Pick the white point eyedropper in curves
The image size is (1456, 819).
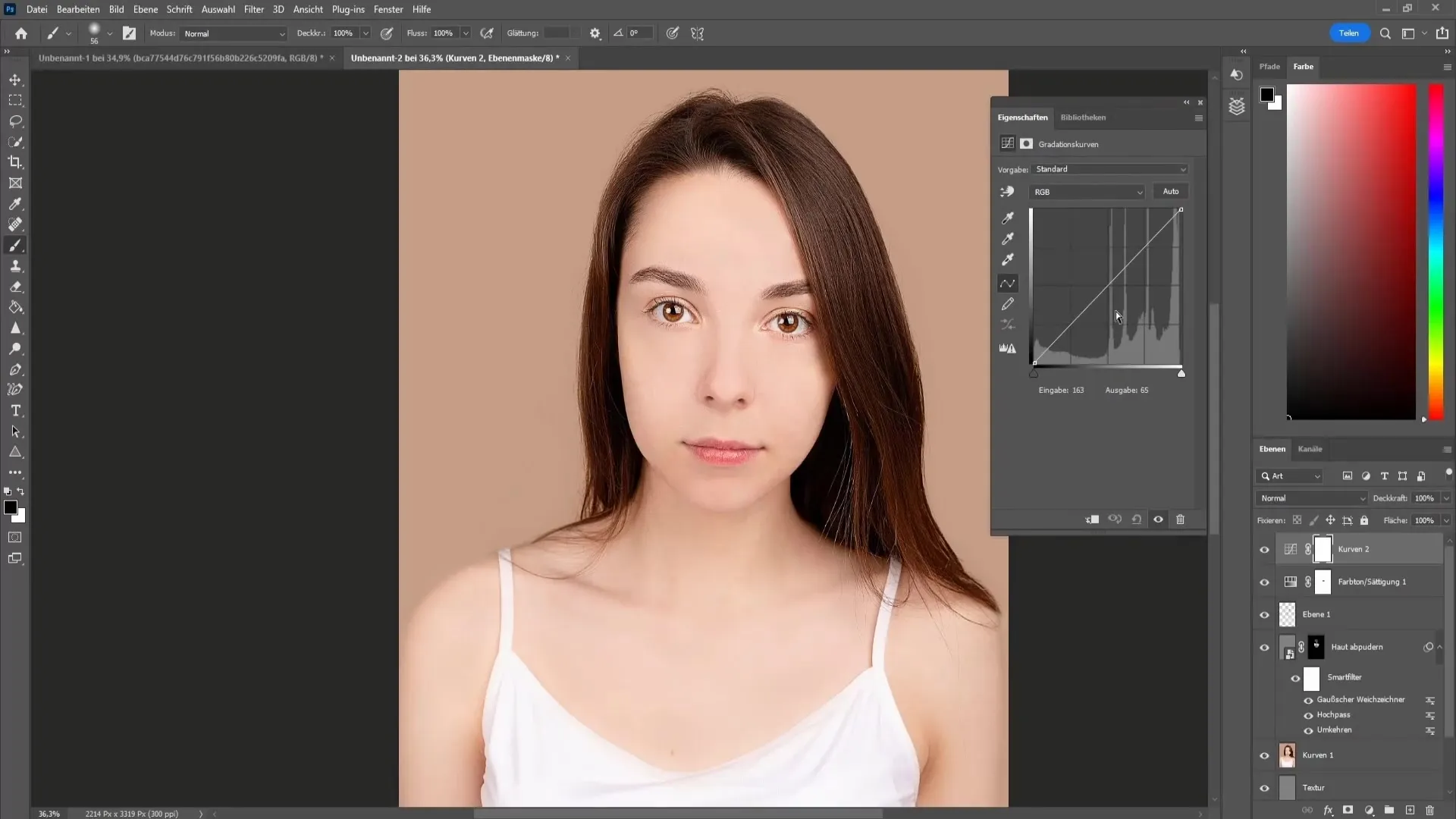(x=1008, y=260)
